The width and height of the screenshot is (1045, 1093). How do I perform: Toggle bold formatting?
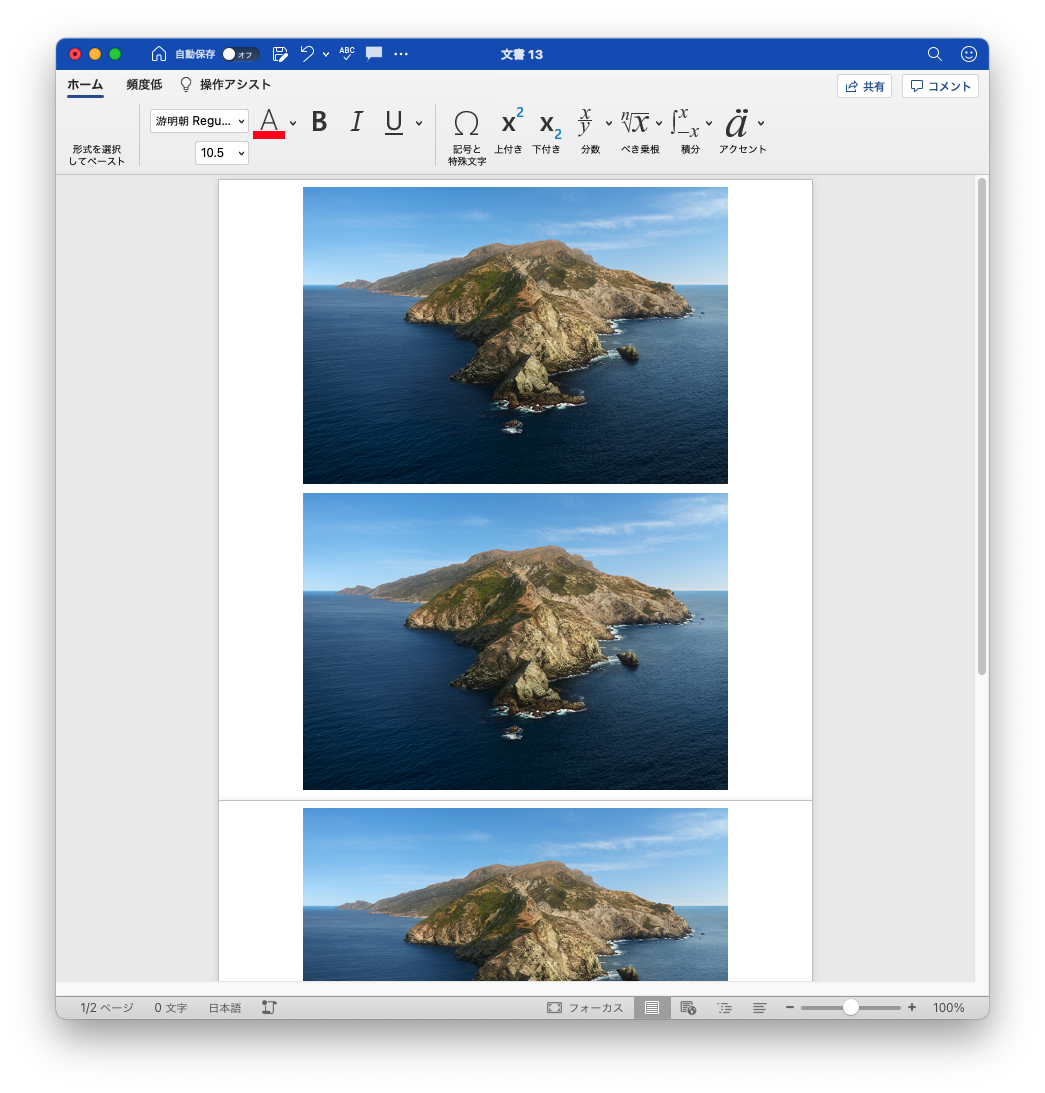click(319, 121)
